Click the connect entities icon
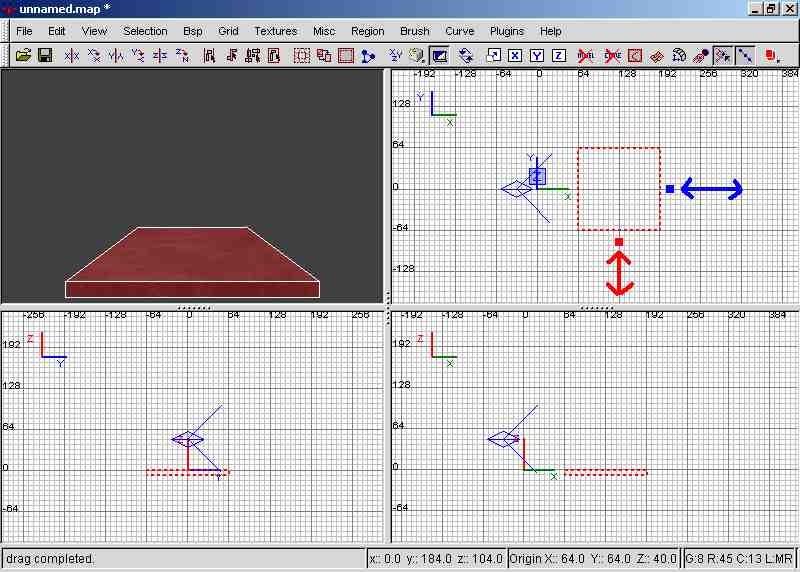This screenshot has height=572, width=800. click(368, 56)
